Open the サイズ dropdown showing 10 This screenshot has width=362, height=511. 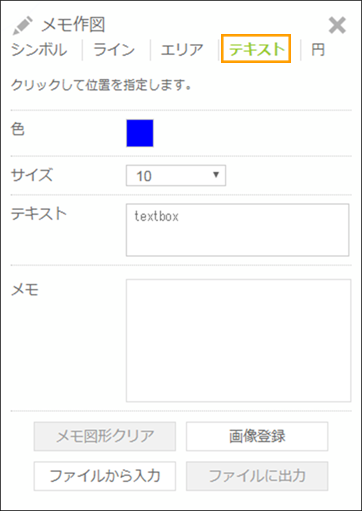[176, 175]
